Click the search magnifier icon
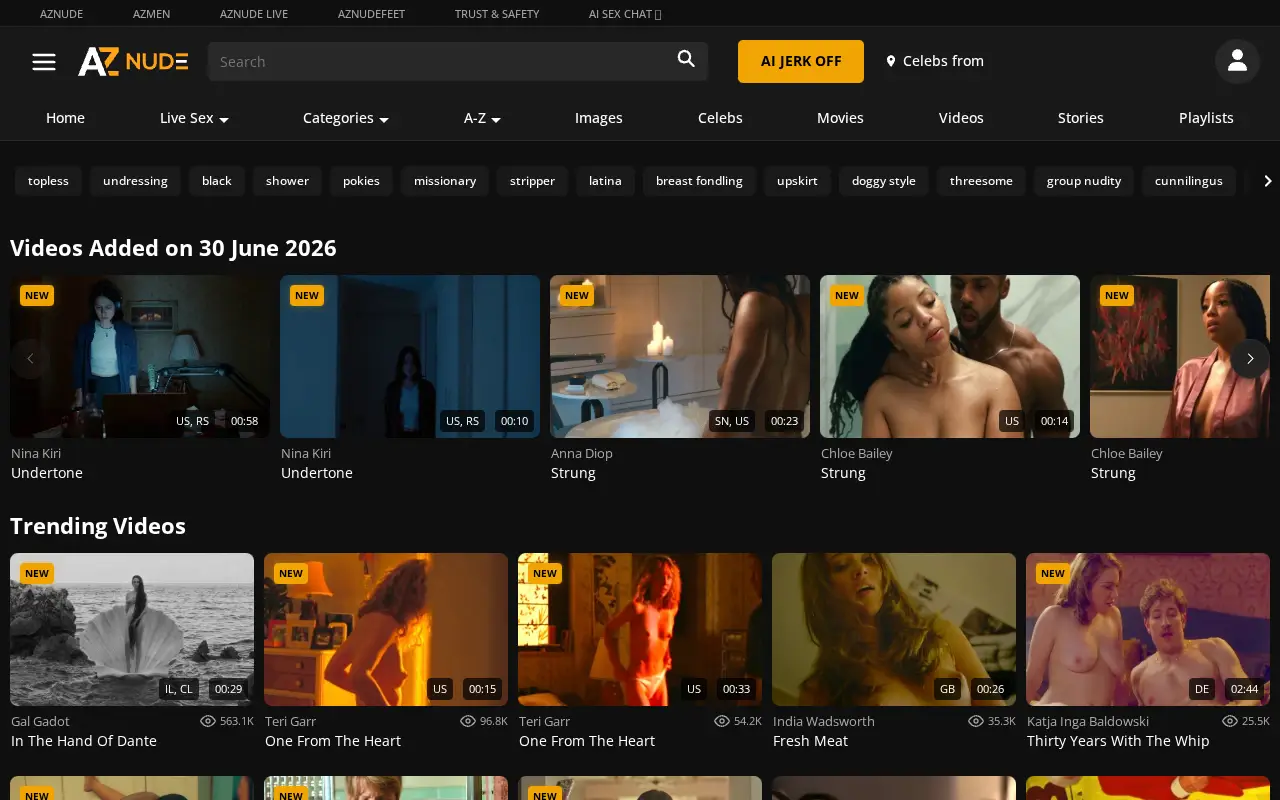 pyautogui.click(x=686, y=59)
